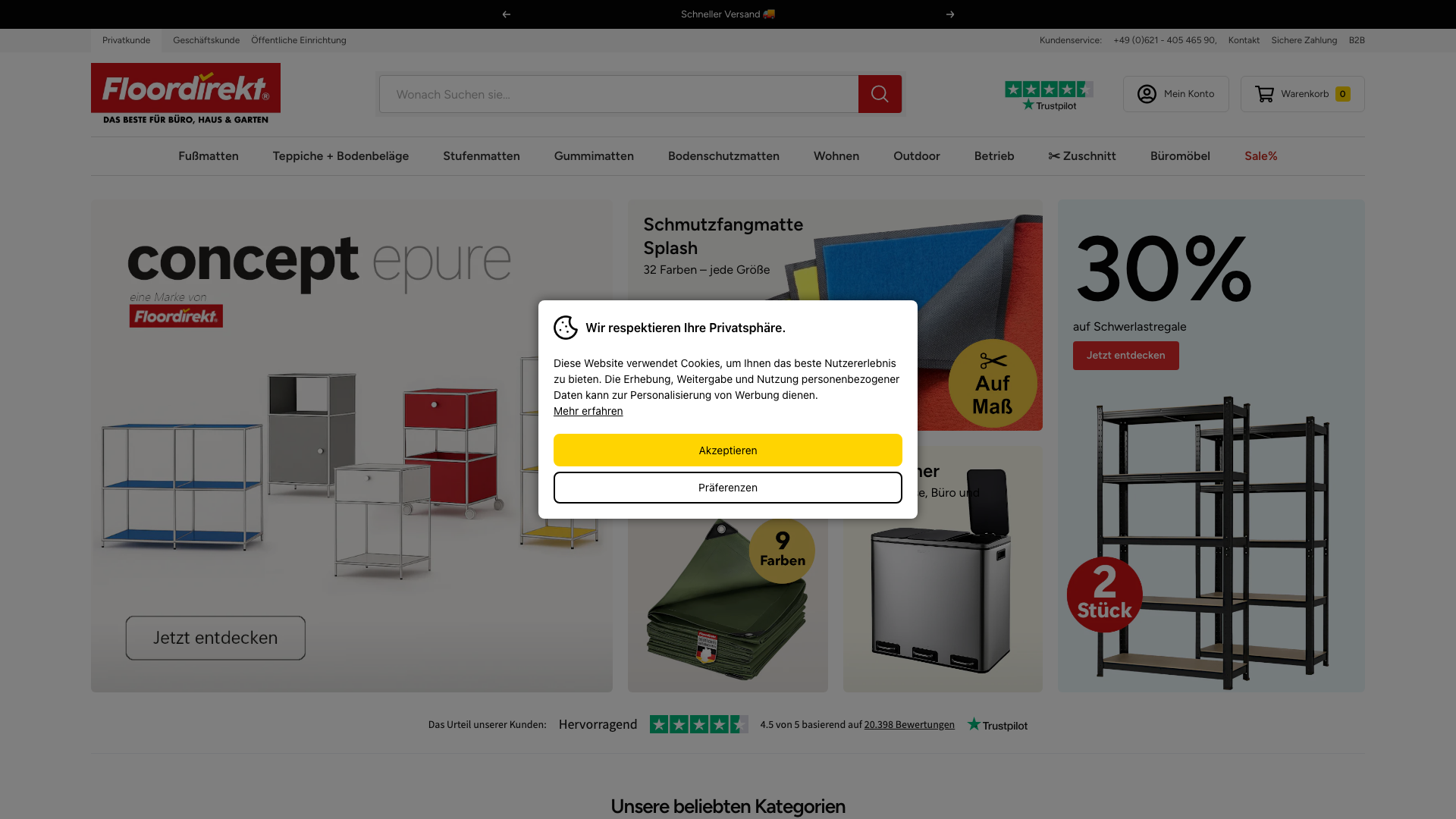Click the Trustpilot stars badge in header
1456x819 pixels.
[1050, 96]
